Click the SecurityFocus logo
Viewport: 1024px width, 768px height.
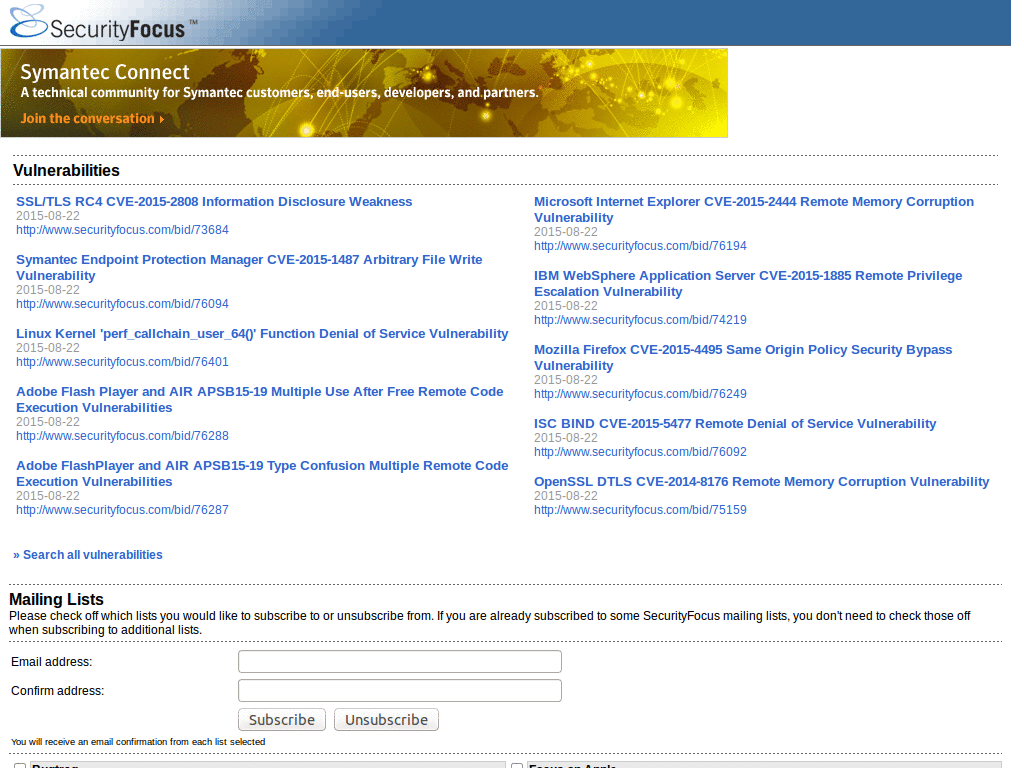click(x=104, y=22)
